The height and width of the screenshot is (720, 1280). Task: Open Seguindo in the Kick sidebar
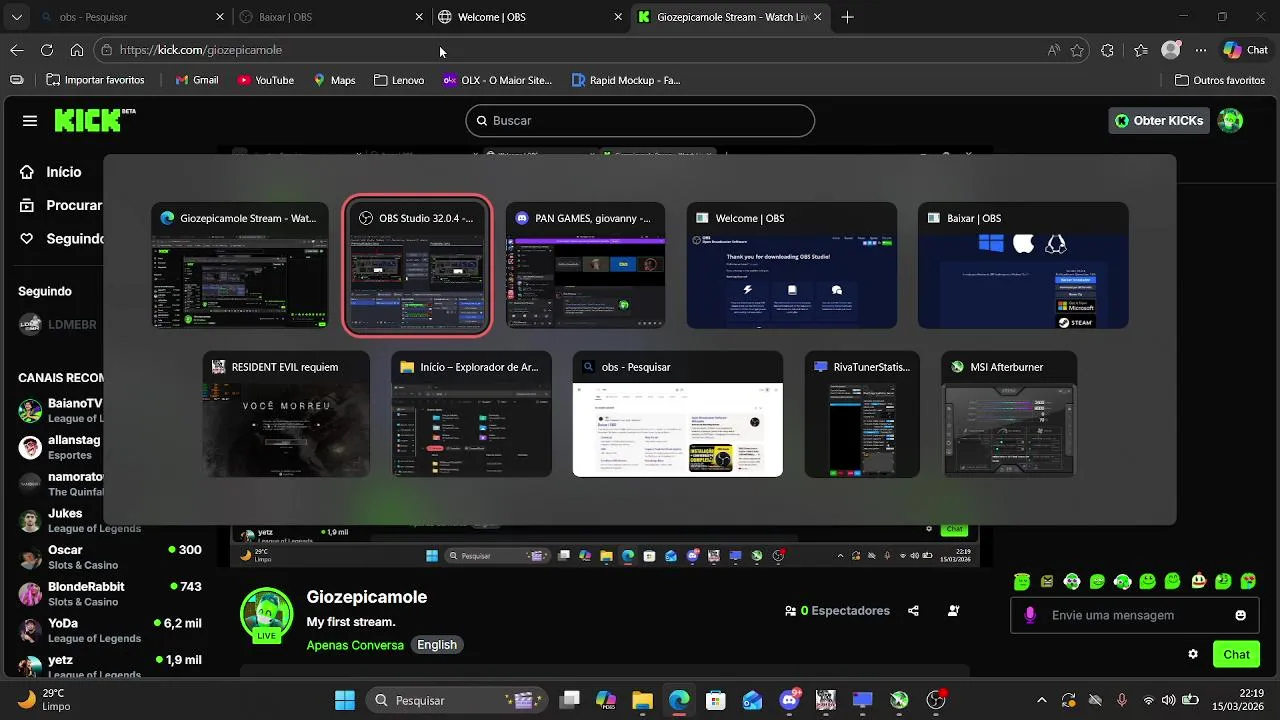tap(62, 239)
